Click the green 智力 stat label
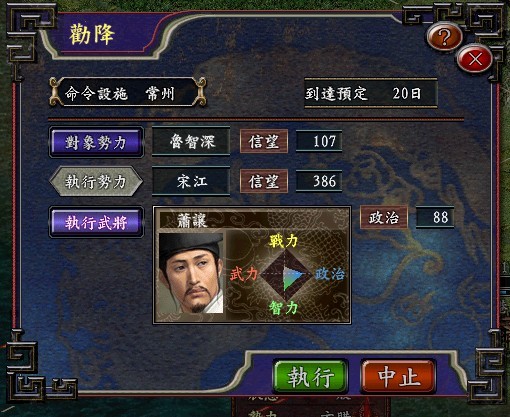The image size is (510, 417). point(283,308)
